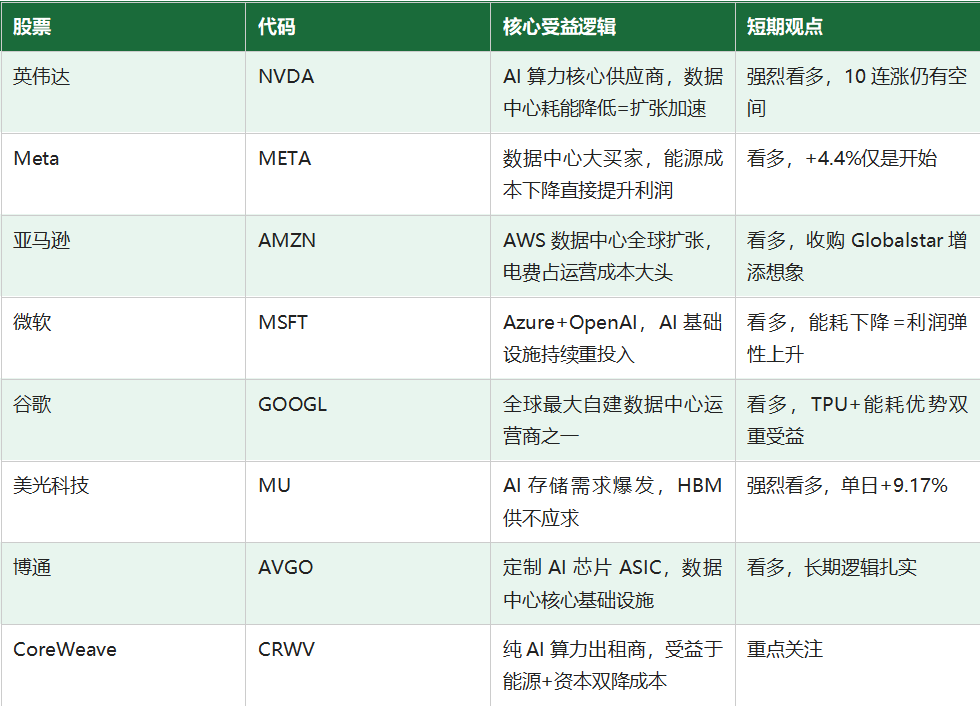Image resolution: width=980 pixels, height=706 pixels.
Task: Click the cell starting with 定制 AI 芯片 ASIC
Action: click(613, 584)
